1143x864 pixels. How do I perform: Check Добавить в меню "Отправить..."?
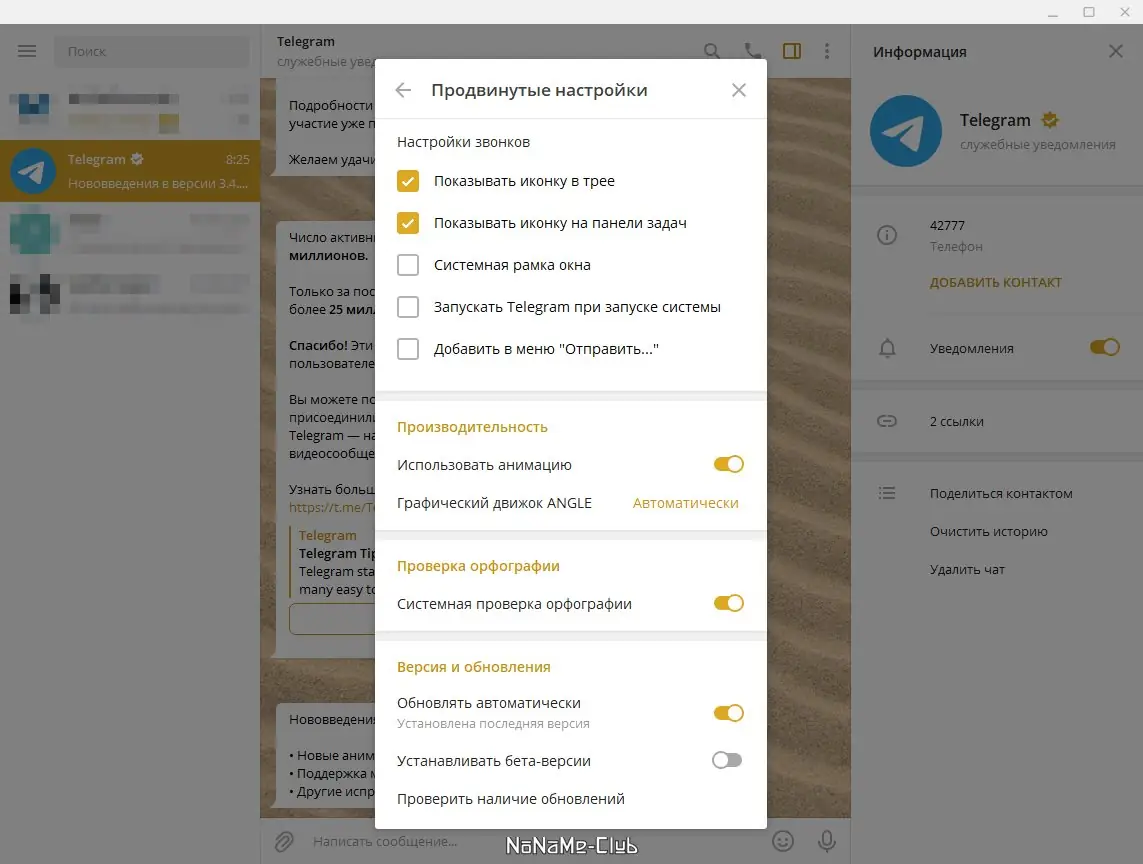(407, 349)
